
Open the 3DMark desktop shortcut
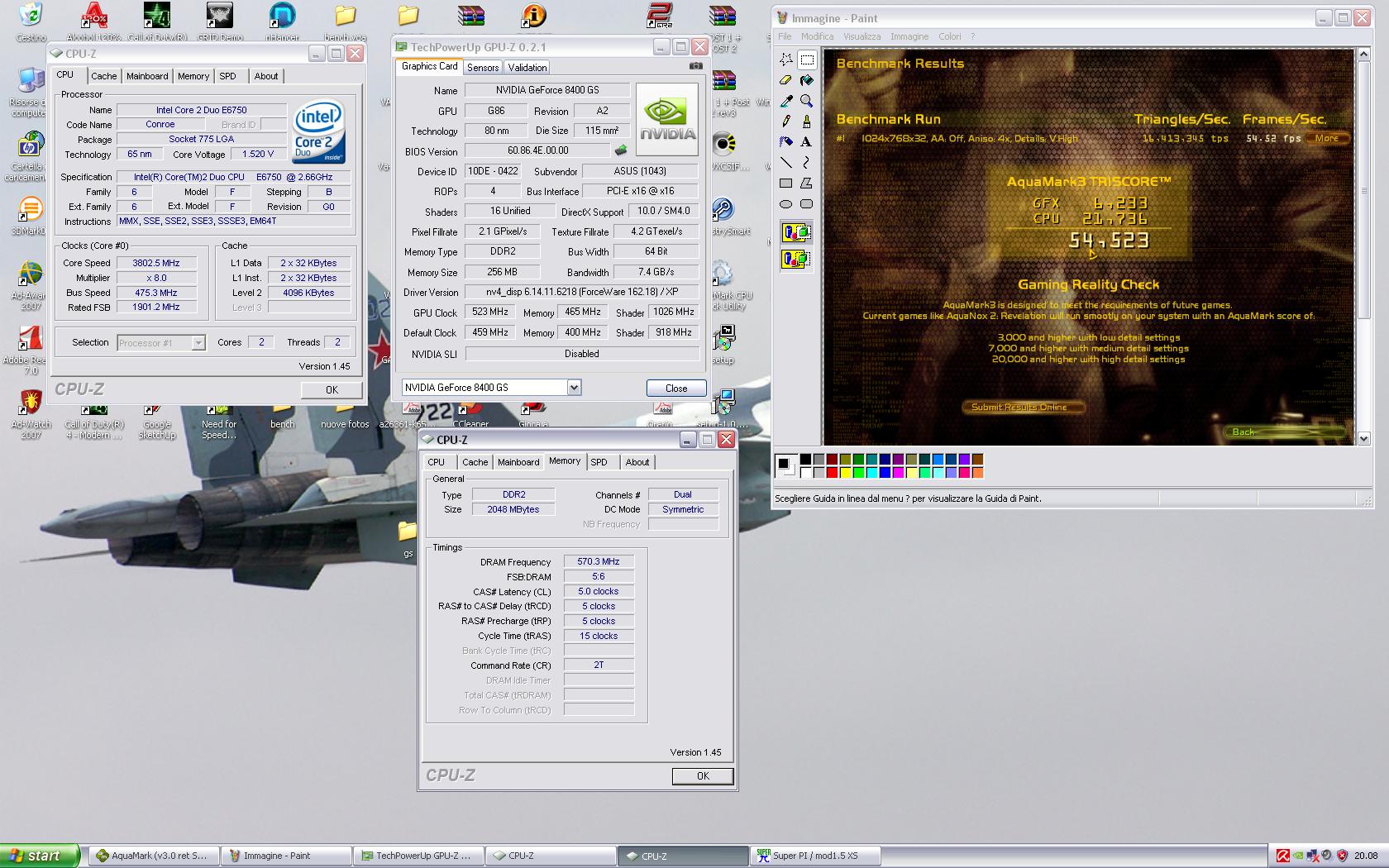pos(31,217)
